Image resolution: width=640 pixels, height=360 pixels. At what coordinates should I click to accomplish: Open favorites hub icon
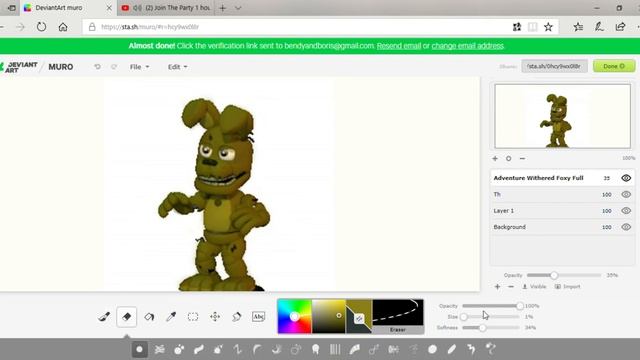578,27
